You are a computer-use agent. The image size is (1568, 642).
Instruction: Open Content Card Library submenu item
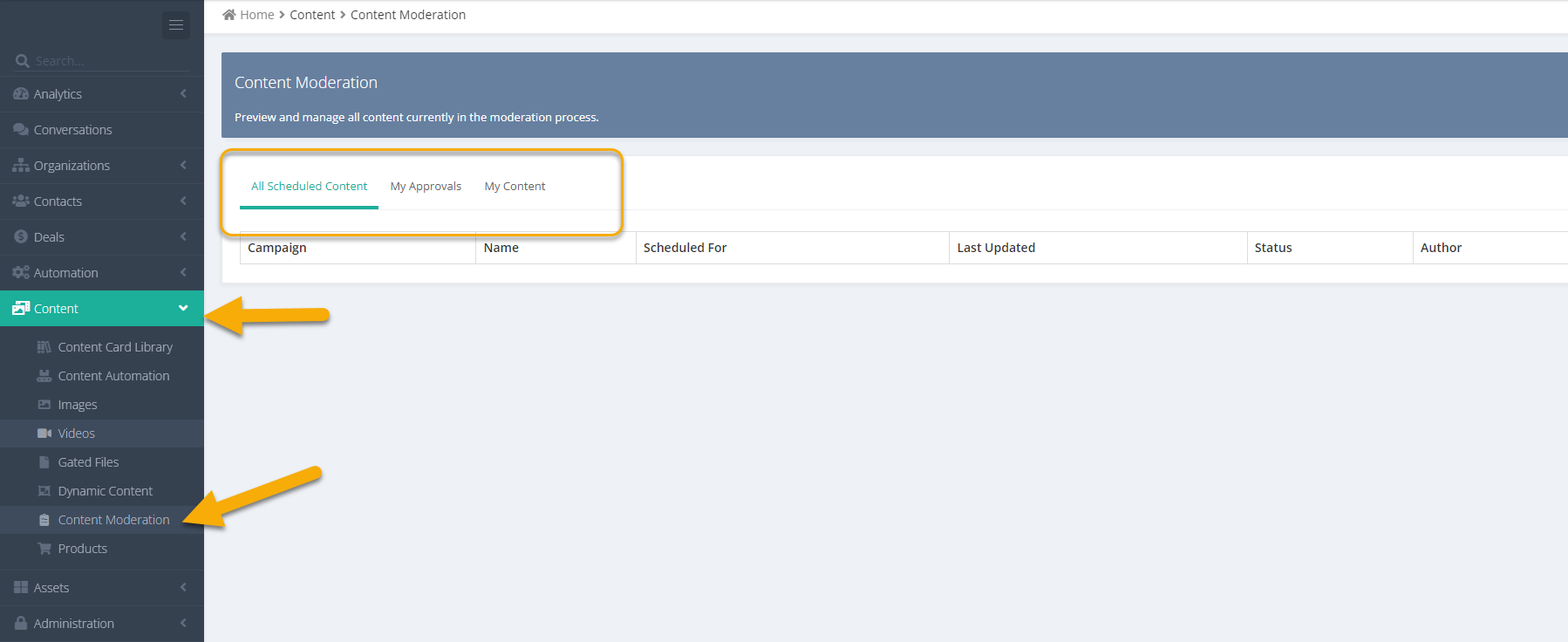(102, 346)
